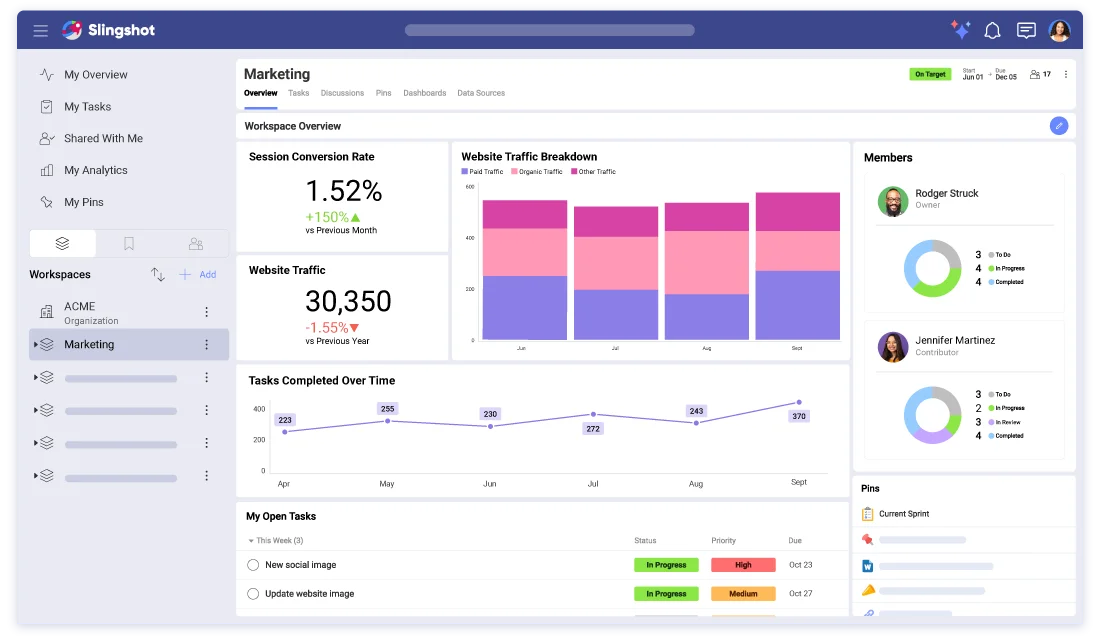
Task: Click the edit pencil on Workspace Overview
Action: pos(1059,125)
